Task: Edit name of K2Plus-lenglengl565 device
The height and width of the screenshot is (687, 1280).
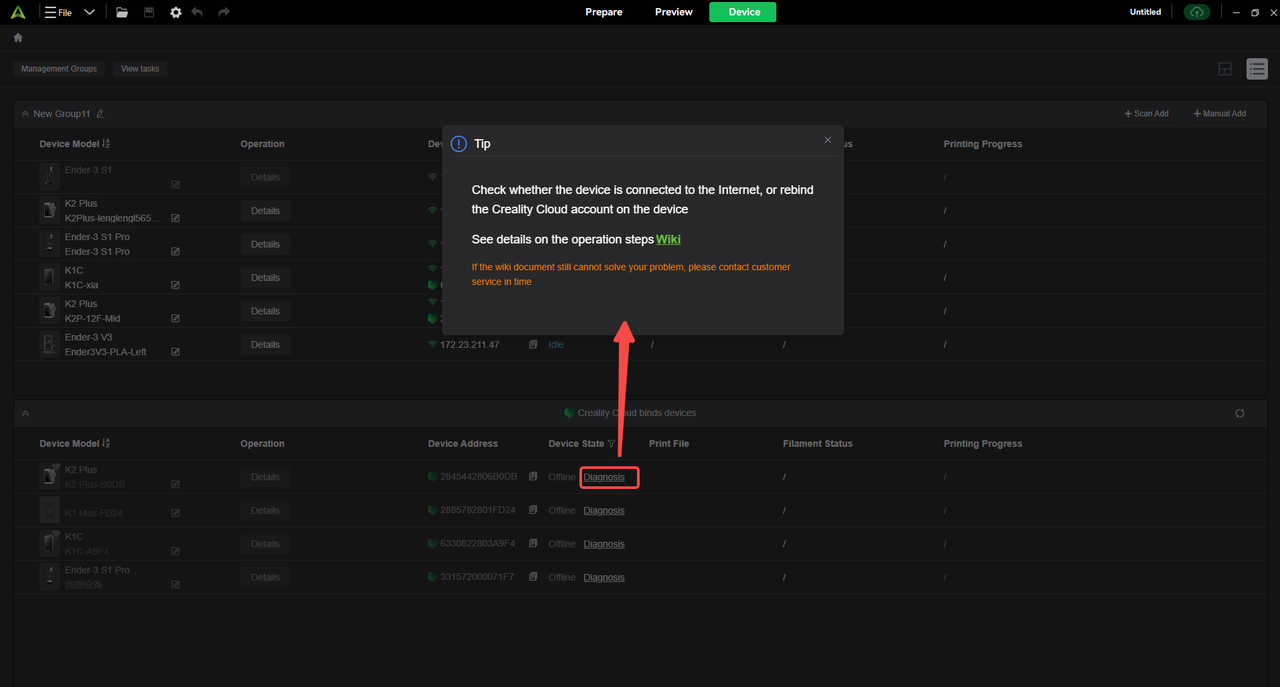Action: pyautogui.click(x=175, y=218)
